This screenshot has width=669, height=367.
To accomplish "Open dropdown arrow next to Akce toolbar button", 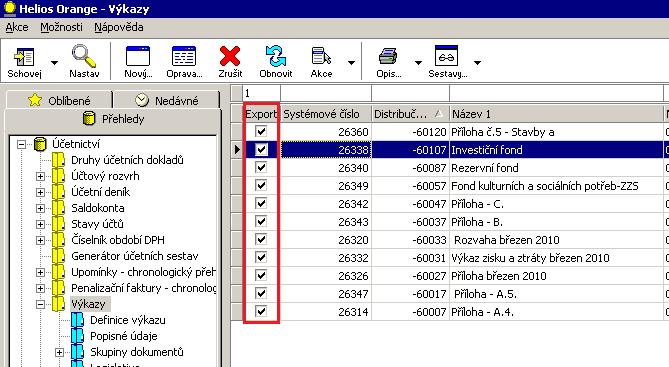I will pos(351,63).
